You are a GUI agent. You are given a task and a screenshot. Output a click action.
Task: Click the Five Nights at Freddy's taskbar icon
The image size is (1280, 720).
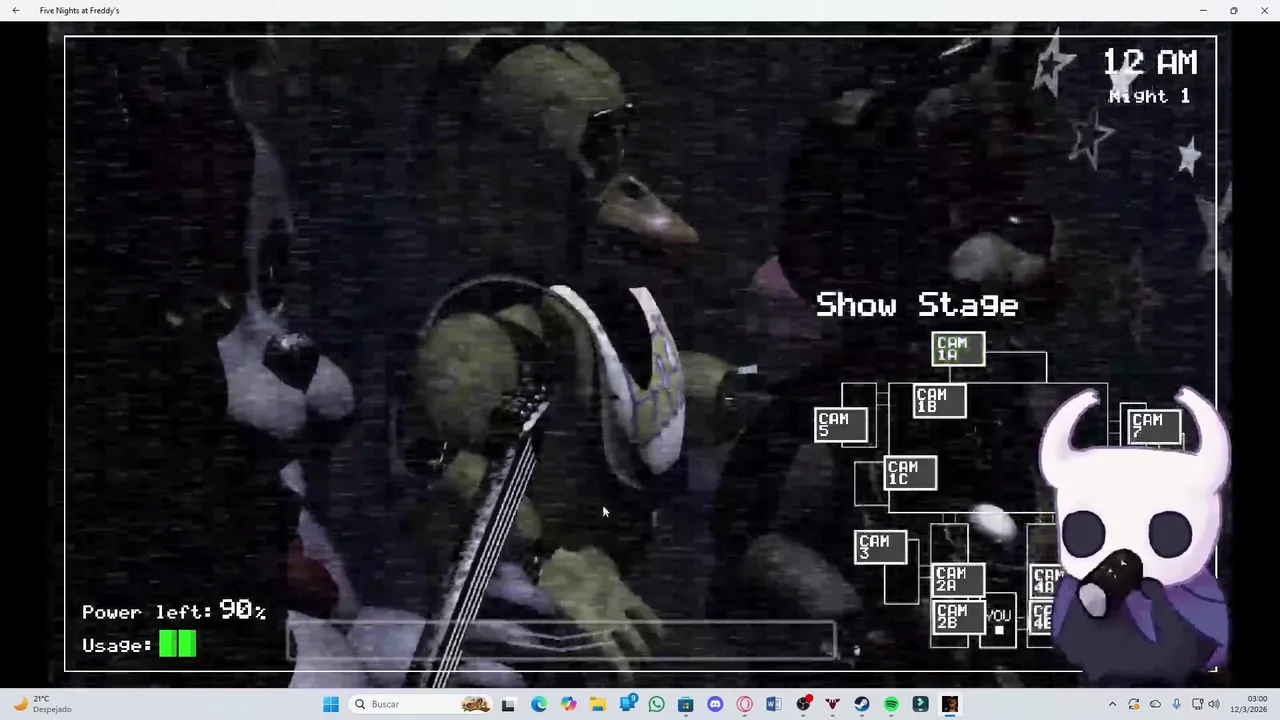(x=950, y=704)
